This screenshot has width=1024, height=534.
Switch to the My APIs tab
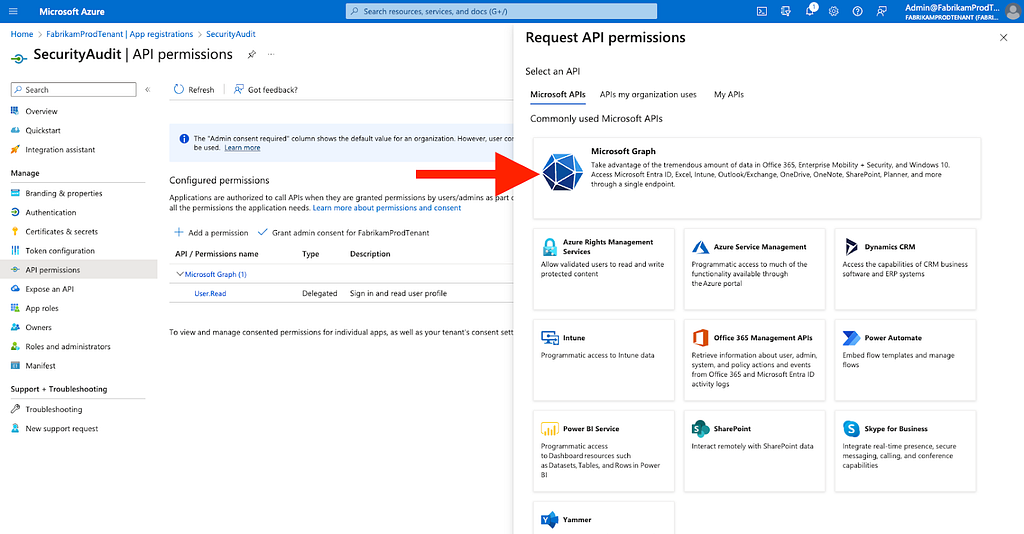pyautogui.click(x=729, y=95)
